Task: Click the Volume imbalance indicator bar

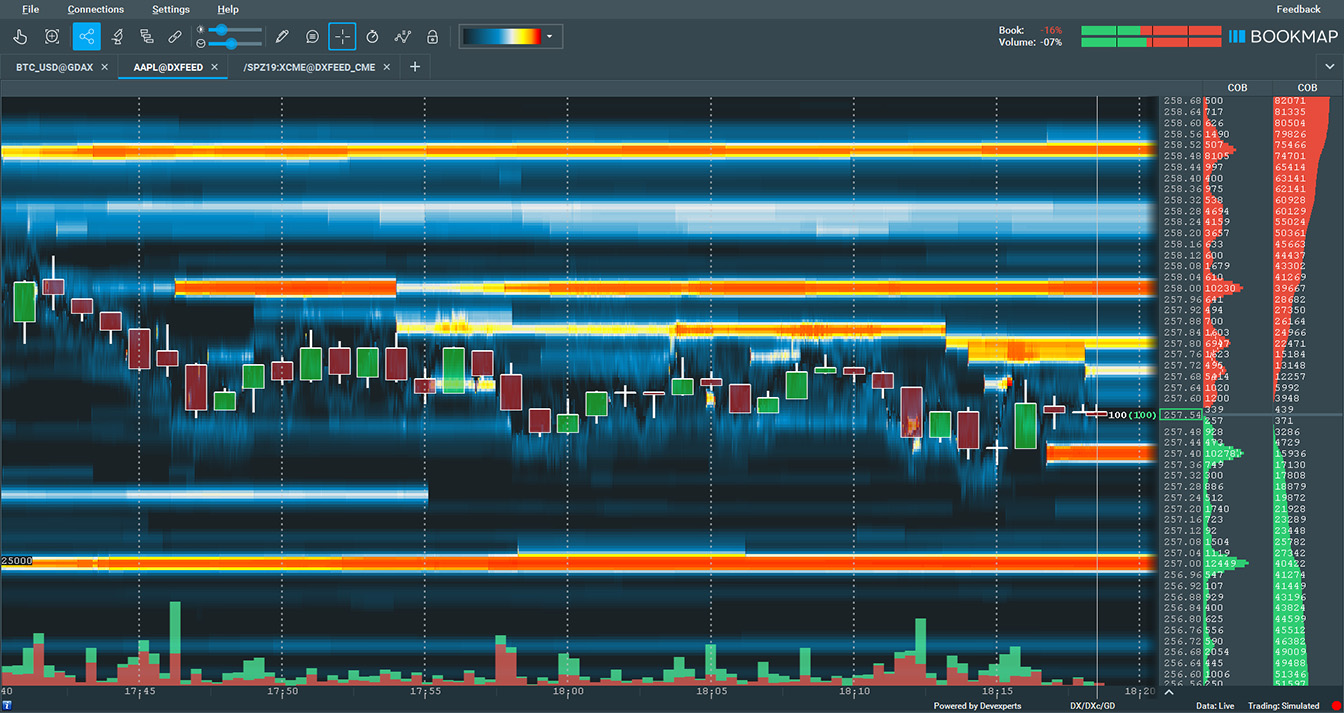Action: [x=1151, y=43]
